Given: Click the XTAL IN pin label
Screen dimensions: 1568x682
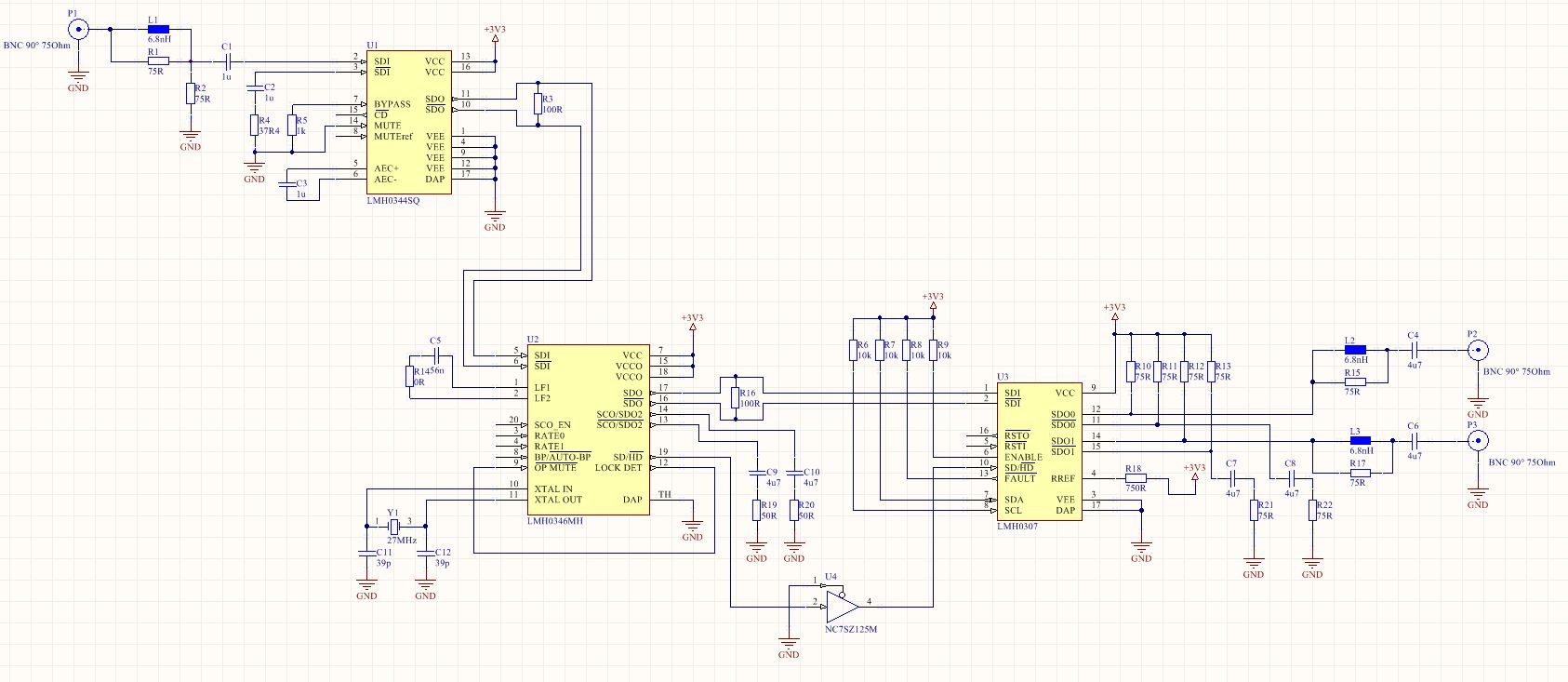Looking at the screenshot, I should [553, 488].
